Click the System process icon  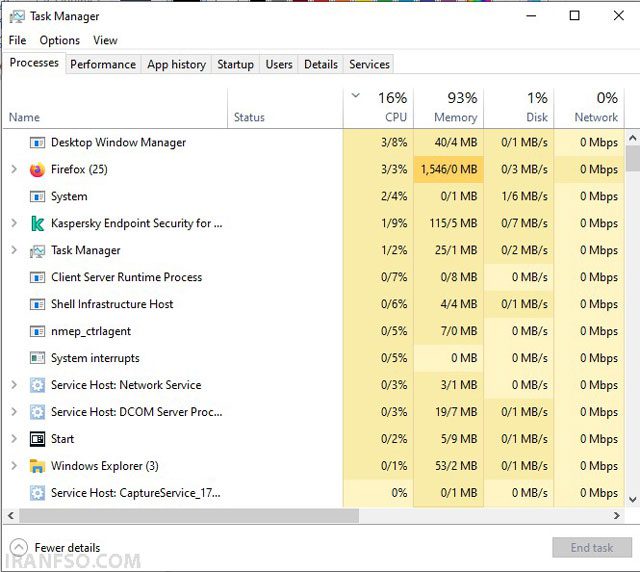(37, 196)
